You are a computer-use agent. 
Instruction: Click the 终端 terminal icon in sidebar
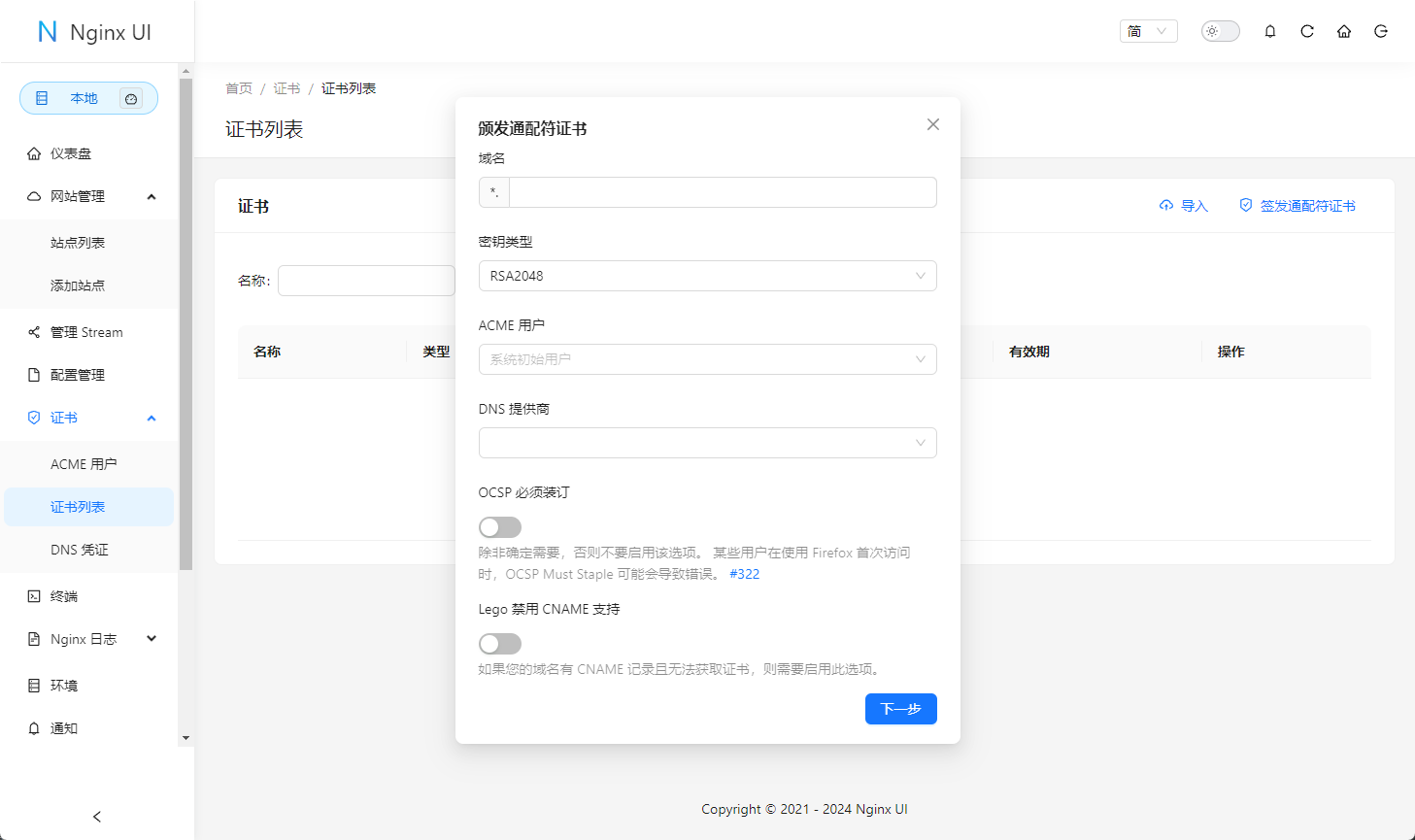click(34, 596)
